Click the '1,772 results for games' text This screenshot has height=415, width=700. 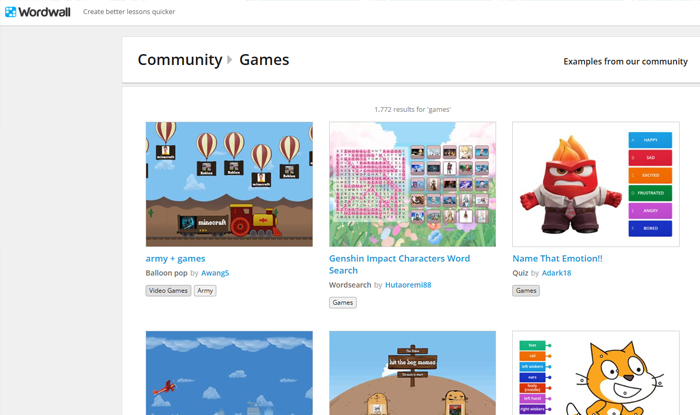[412, 109]
